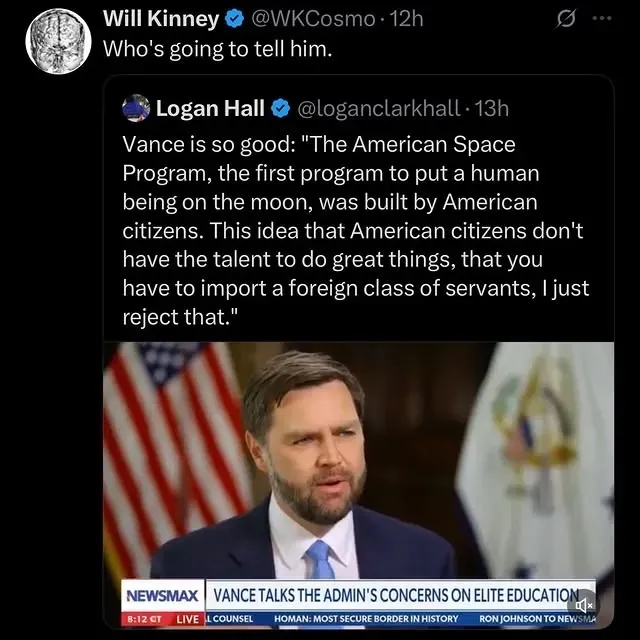Open the three-dot more options menu
Image resolution: width=640 pixels, height=640 pixels.
click(x=602, y=18)
